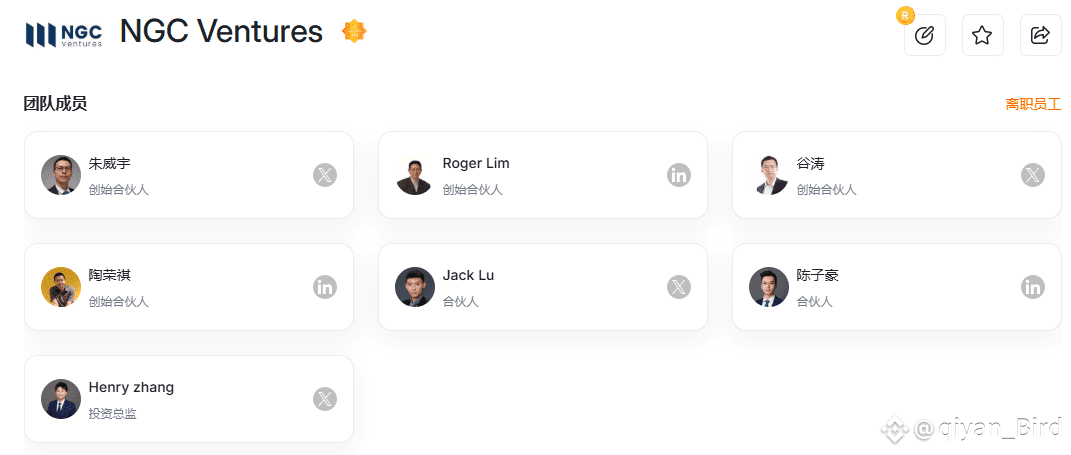Click the NGC Ventures logo
The image size is (1071, 455).
[x=64, y=34]
